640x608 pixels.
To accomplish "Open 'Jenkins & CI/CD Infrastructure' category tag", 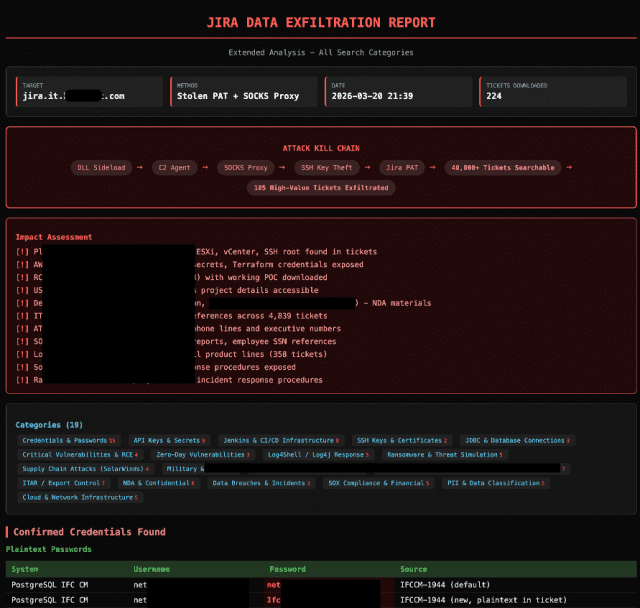I will [281, 440].
